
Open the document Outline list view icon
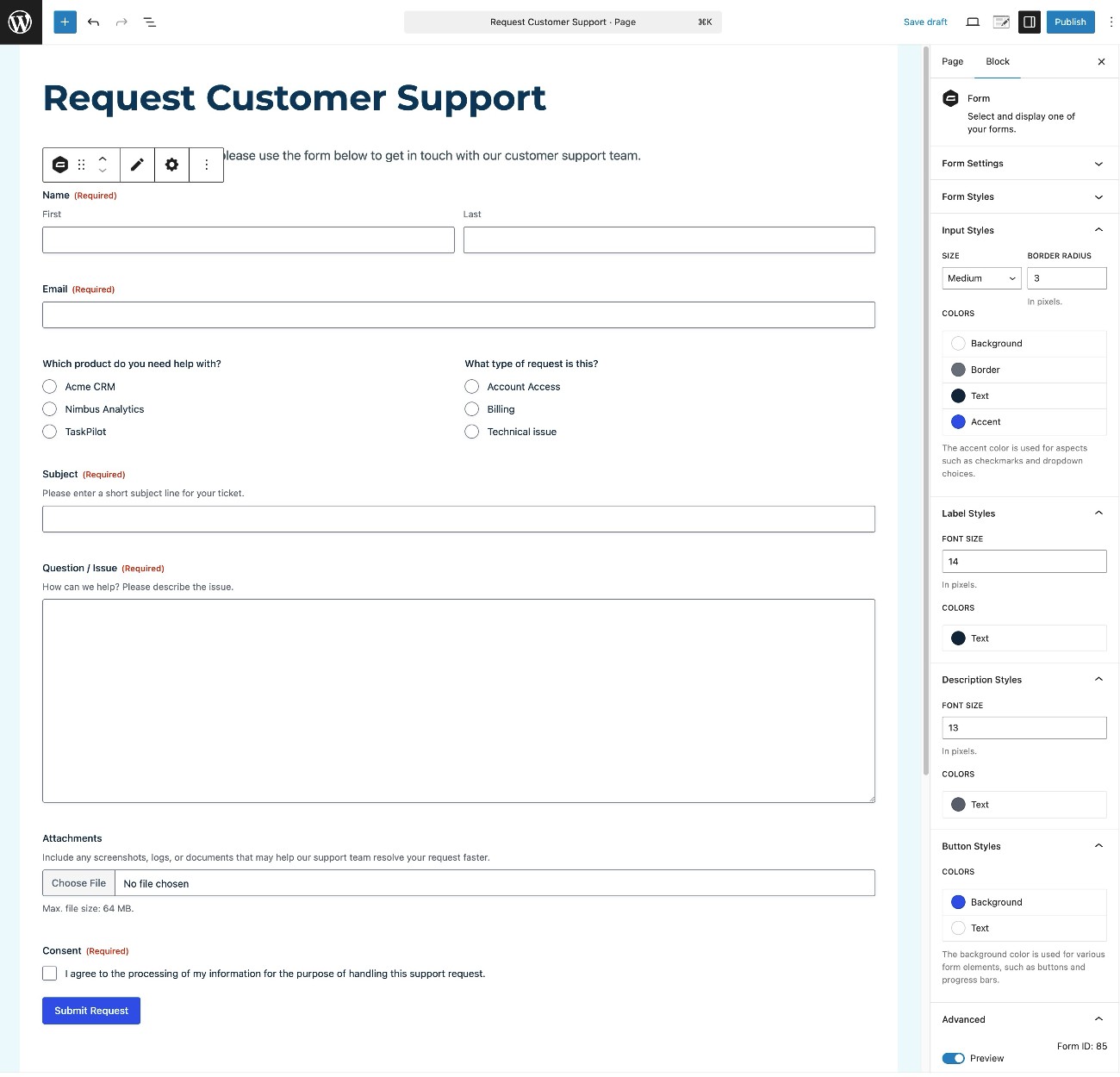[149, 22]
